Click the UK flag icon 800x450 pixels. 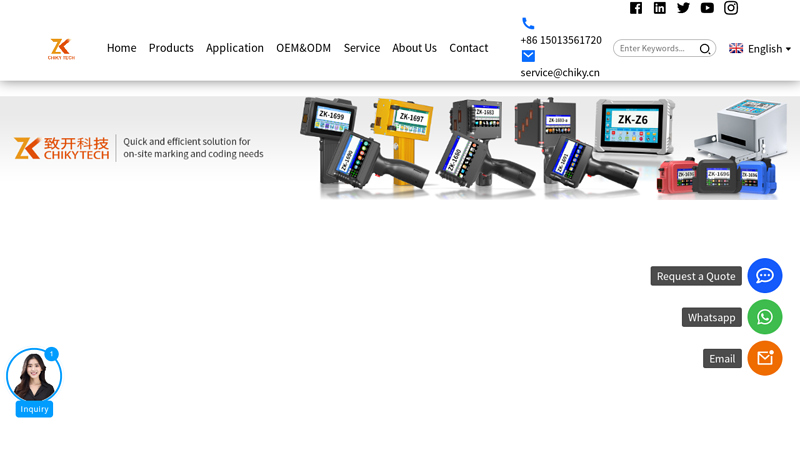point(736,48)
